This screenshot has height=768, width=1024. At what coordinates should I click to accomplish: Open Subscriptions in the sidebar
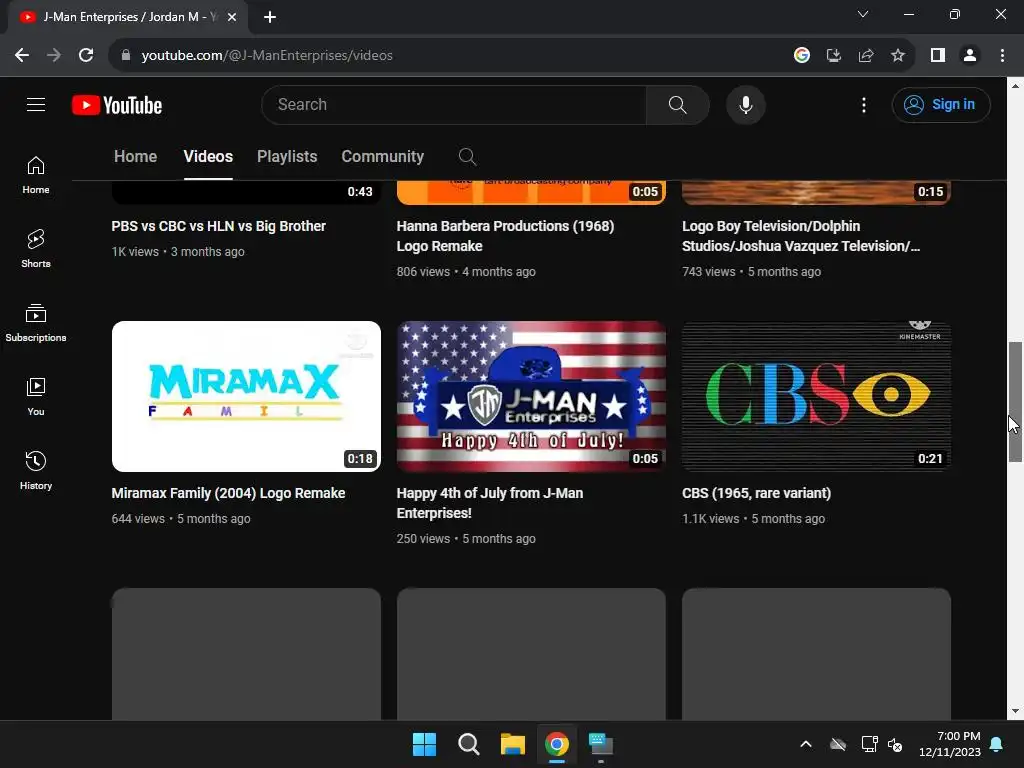click(36, 323)
